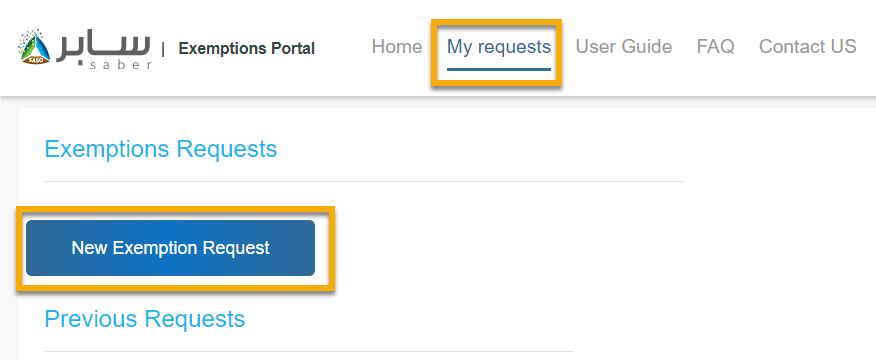Open the Home page

[397, 46]
